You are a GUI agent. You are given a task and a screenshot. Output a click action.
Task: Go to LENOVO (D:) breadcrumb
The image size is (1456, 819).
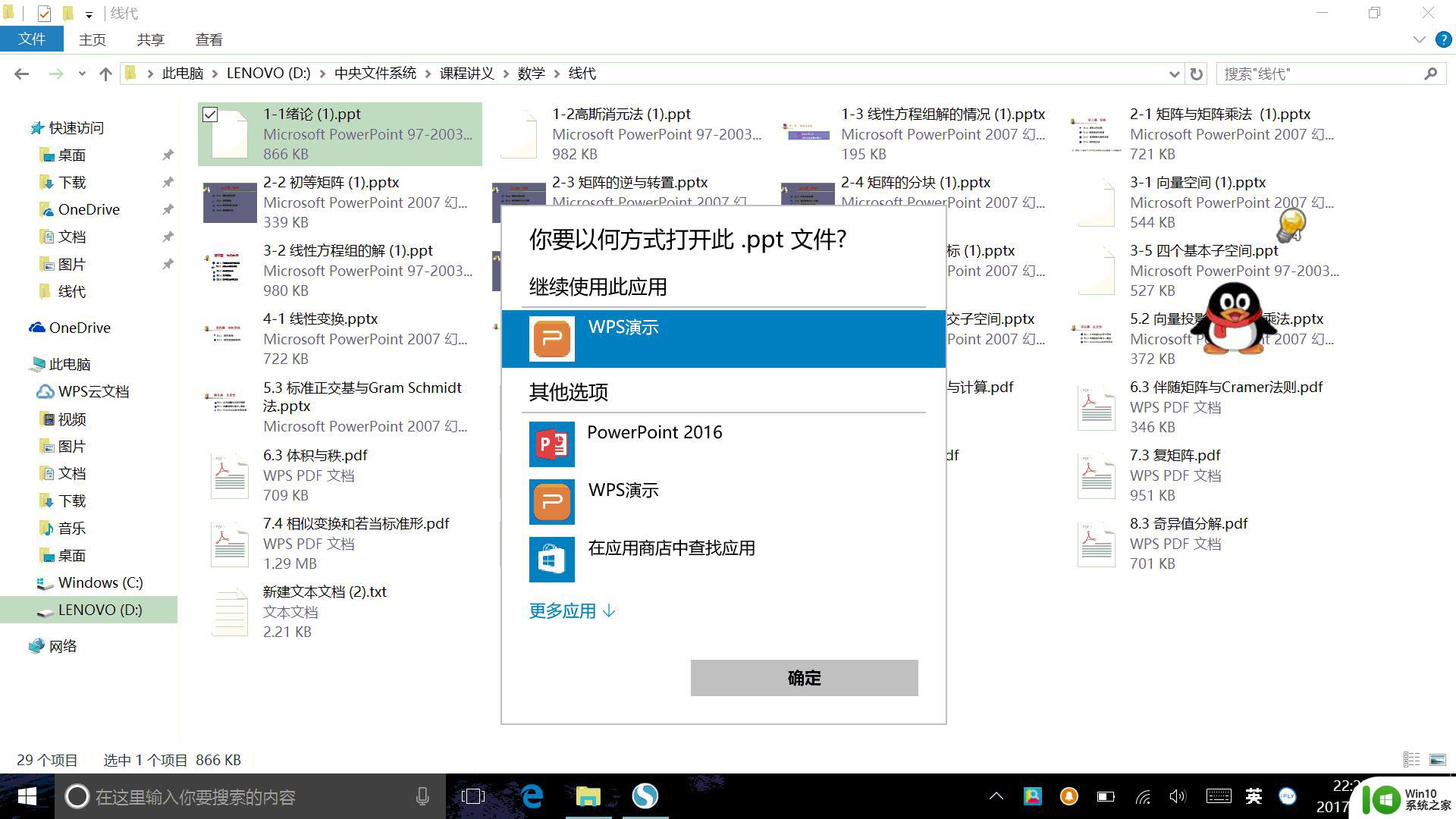coord(268,74)
